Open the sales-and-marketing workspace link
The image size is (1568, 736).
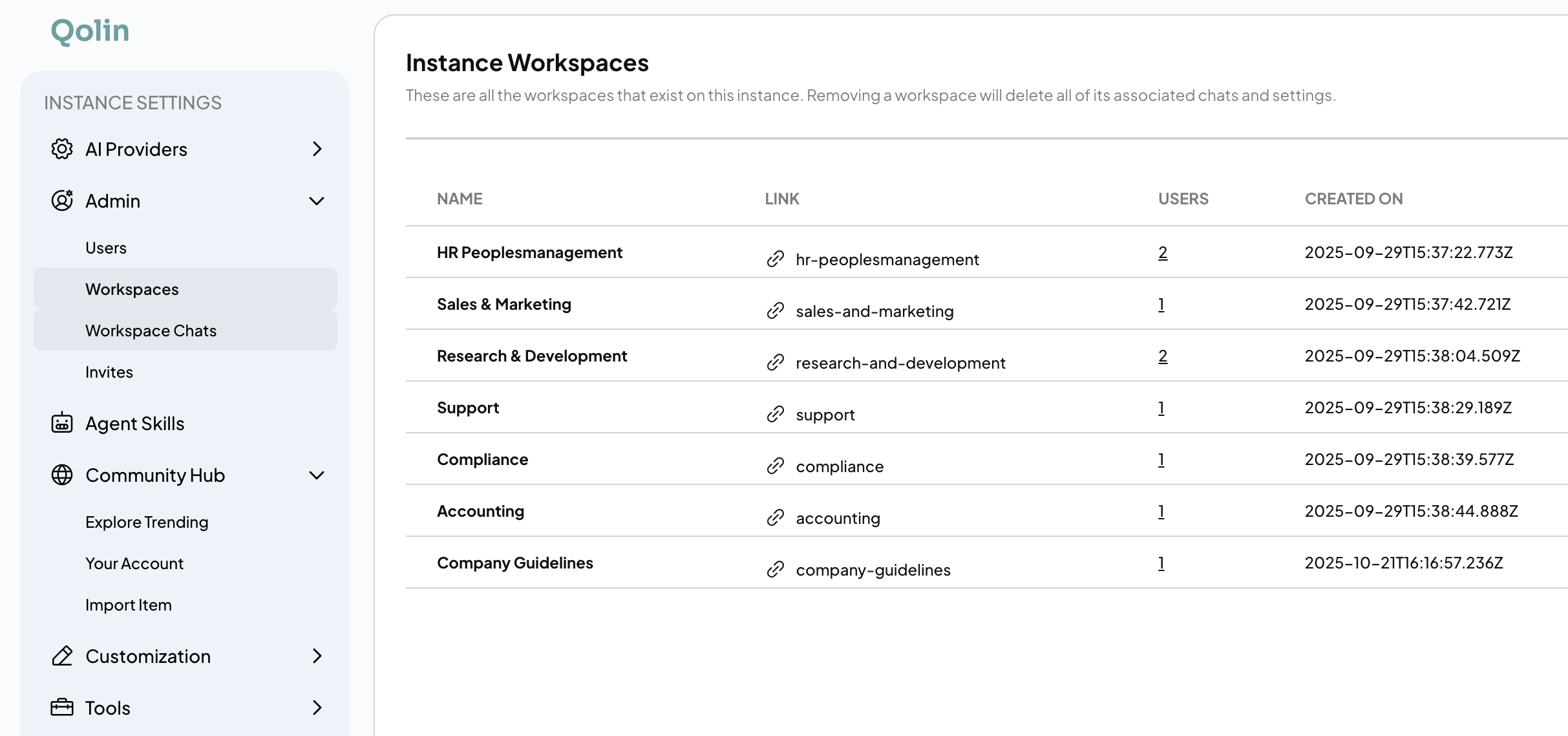[874, 311]
